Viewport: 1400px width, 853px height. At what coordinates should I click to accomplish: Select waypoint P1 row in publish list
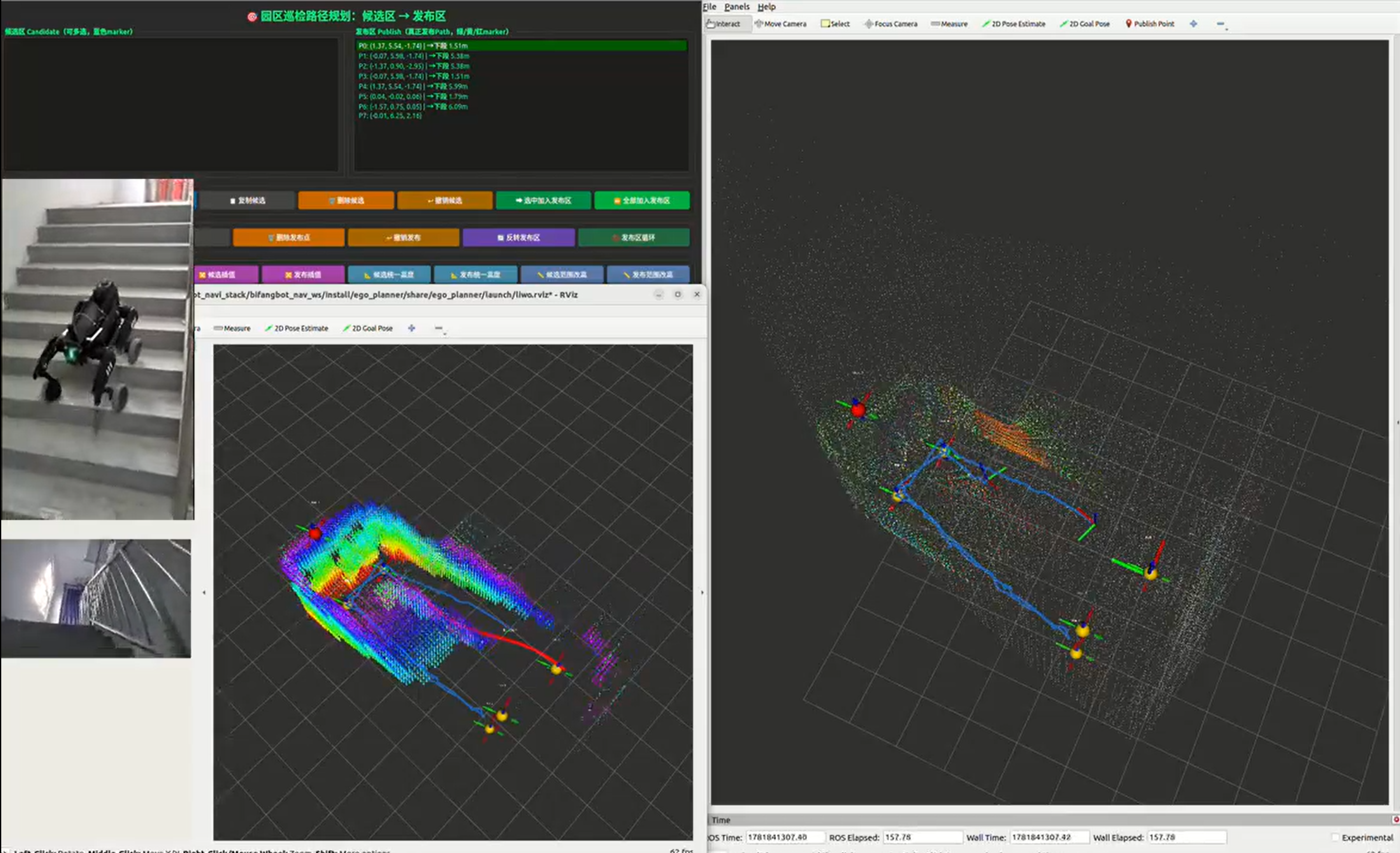pos(522,56)
